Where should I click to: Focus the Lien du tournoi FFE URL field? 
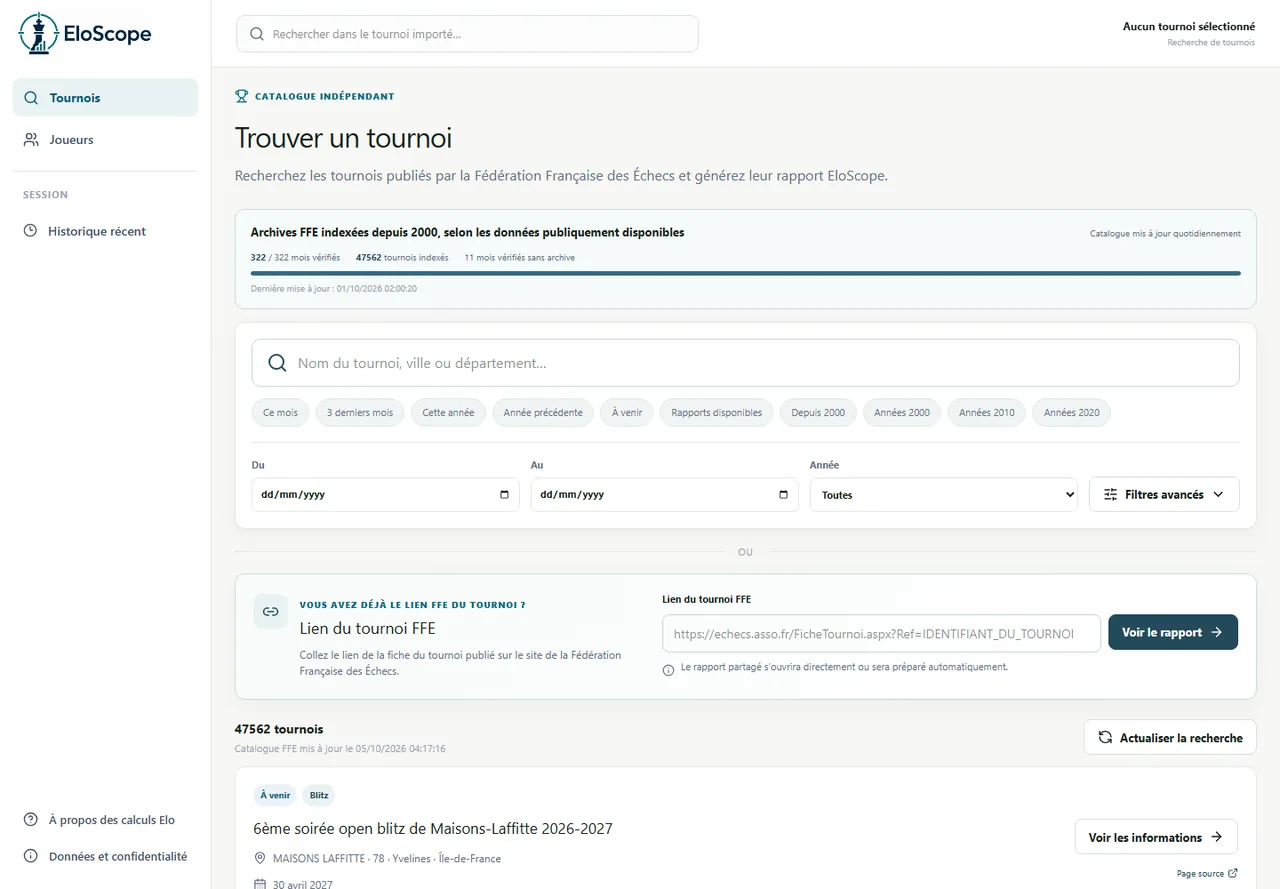click(881, 633)
